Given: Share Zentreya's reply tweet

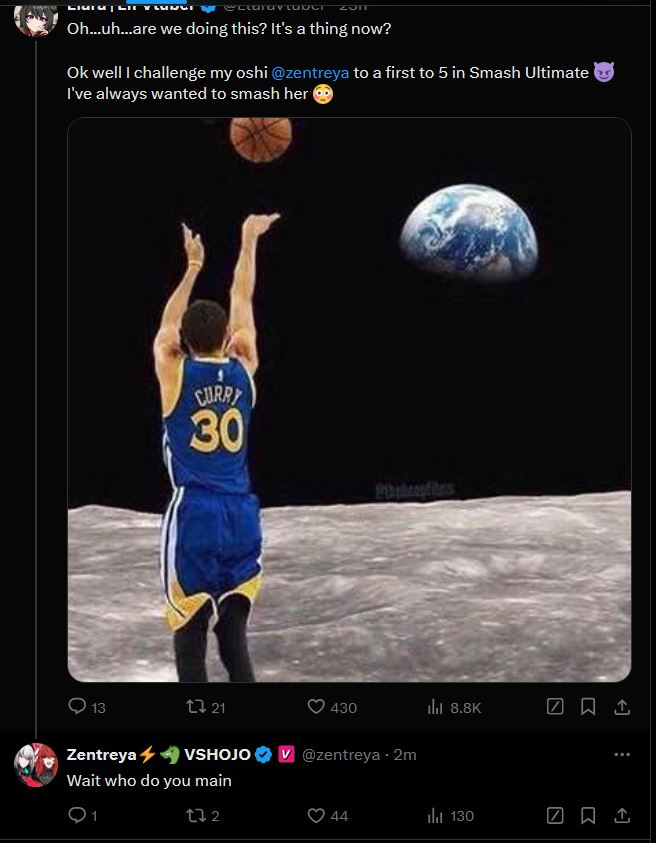Looking at the screenshot, I should [621, 815].
